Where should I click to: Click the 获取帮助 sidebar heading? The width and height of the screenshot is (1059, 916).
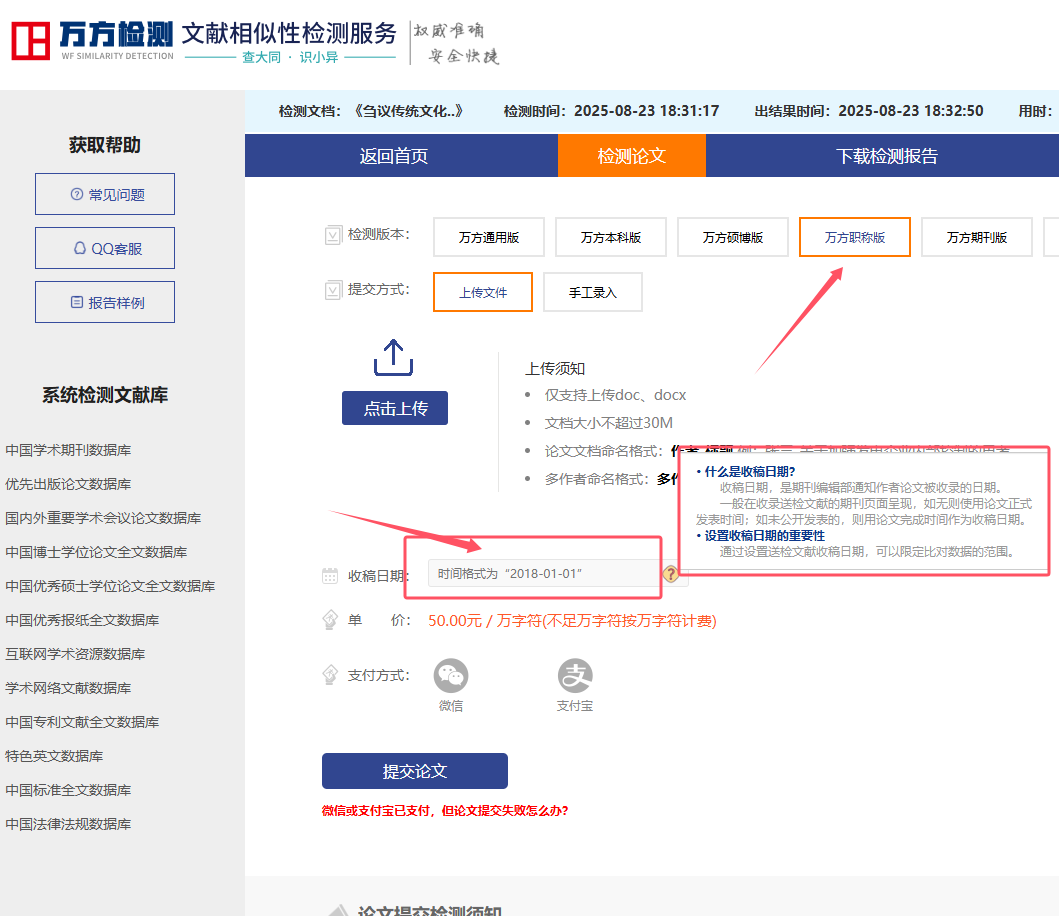pos(105,145)
